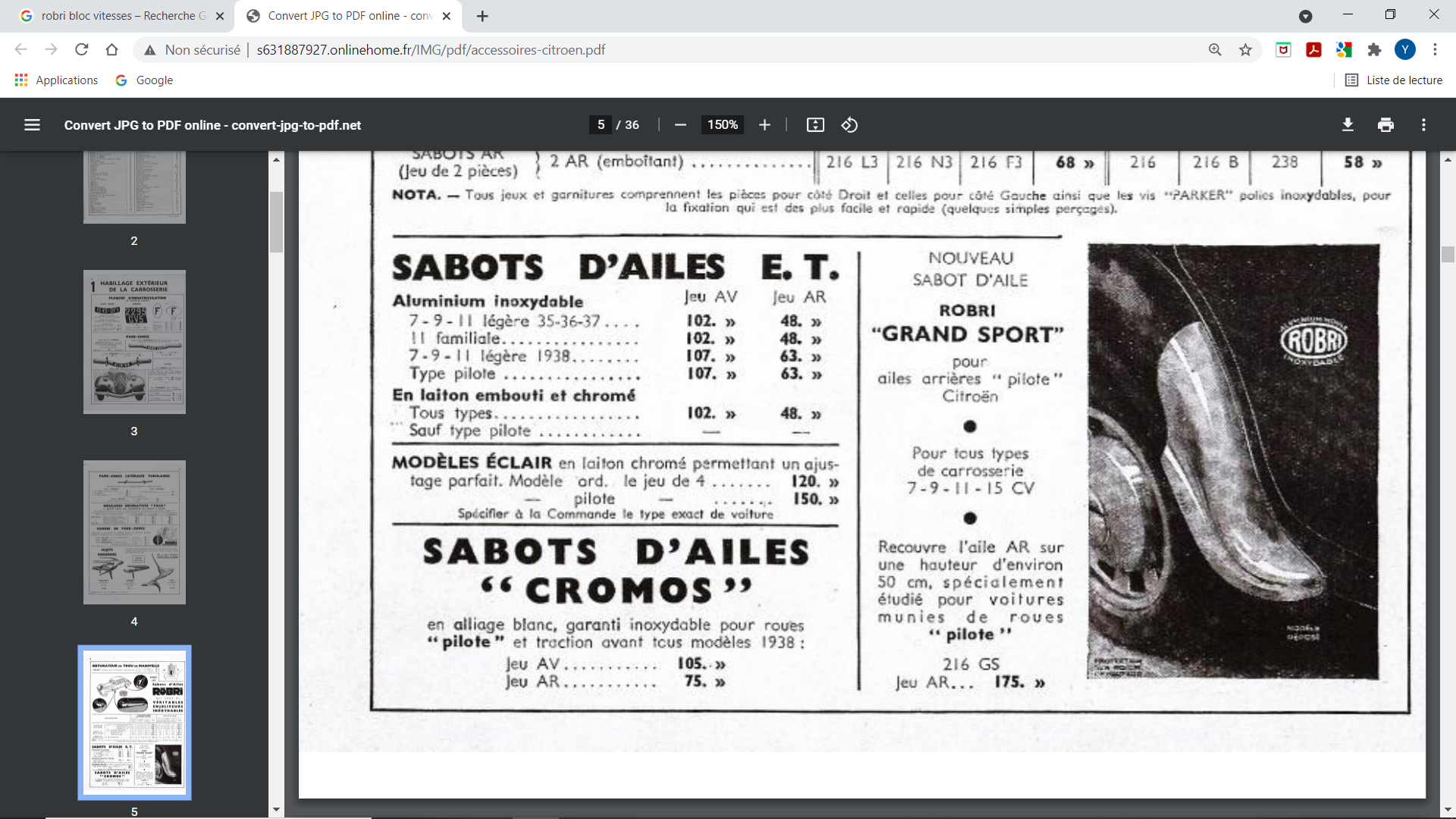The width and height of the screenshot is (1456, 819).
Task: Click the zoom percentage 150% field
Action: point(722,125)
